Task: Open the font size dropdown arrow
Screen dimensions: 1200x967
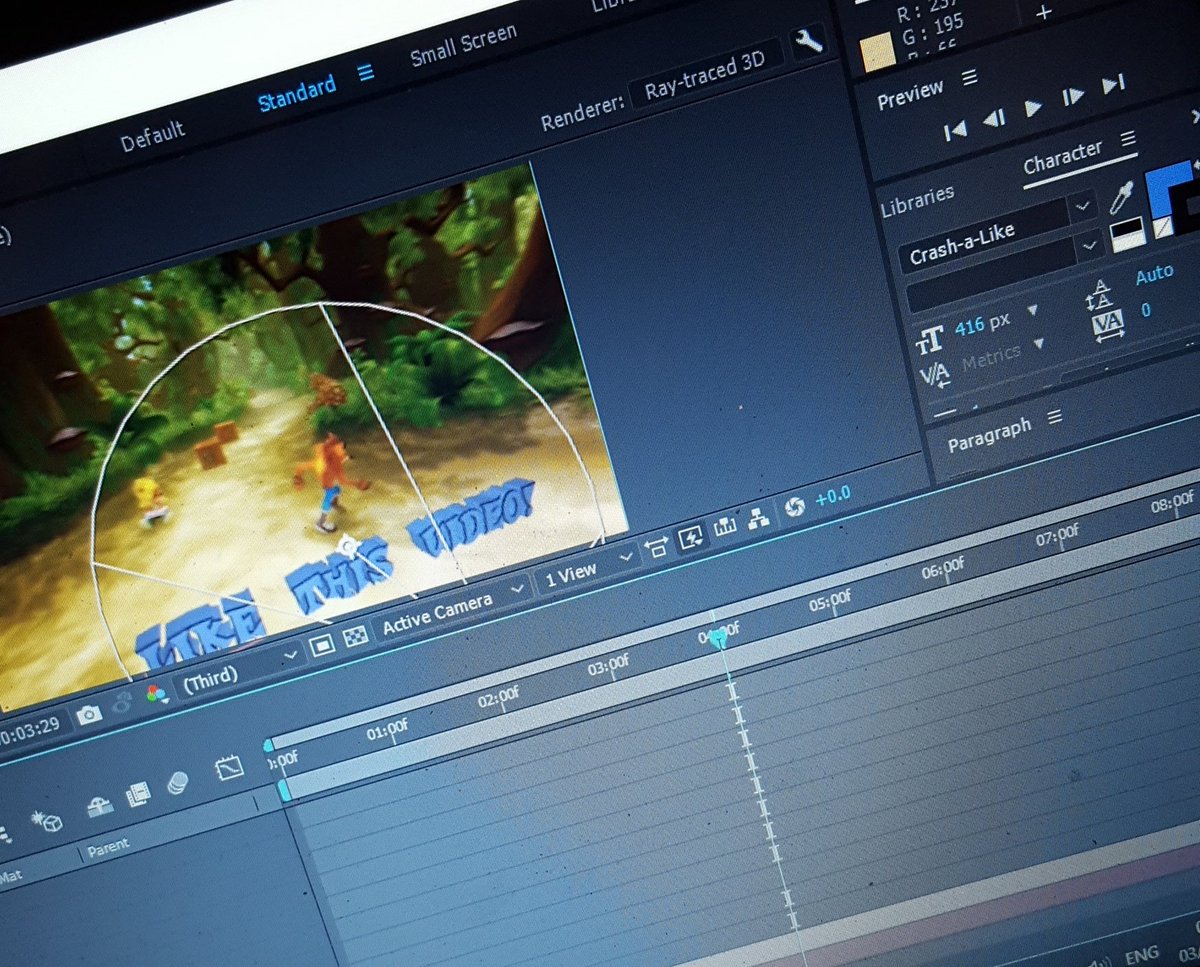Action: (x=1033, y=311)
